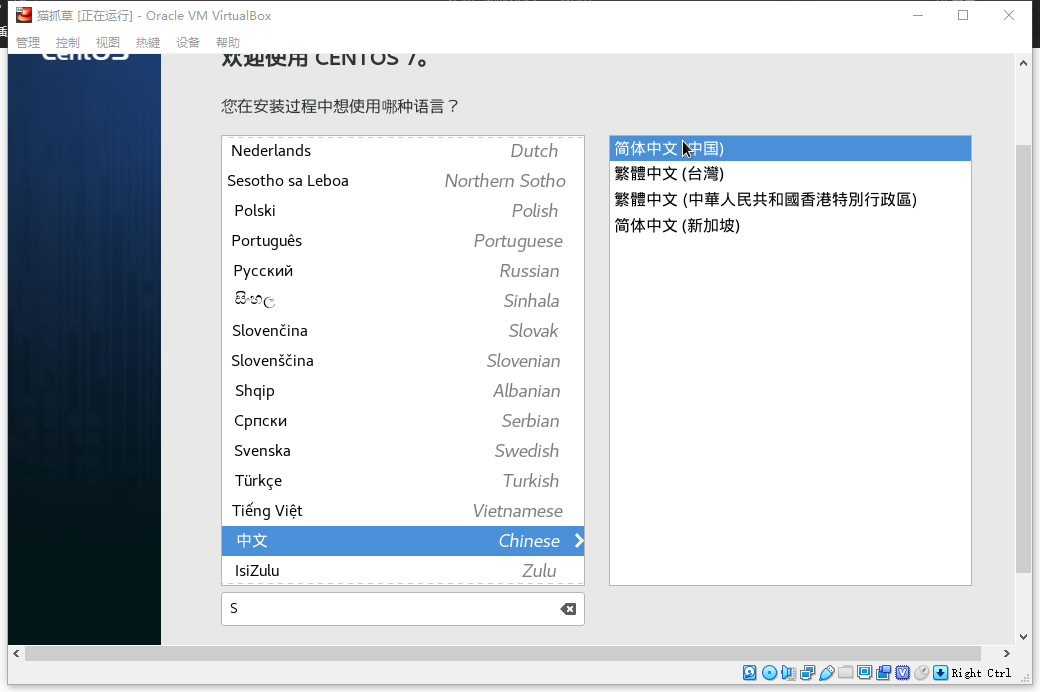Minimize the VirtualBox window
The height and width of the screenshot is (692, 1040).
[x=918, y=15]
